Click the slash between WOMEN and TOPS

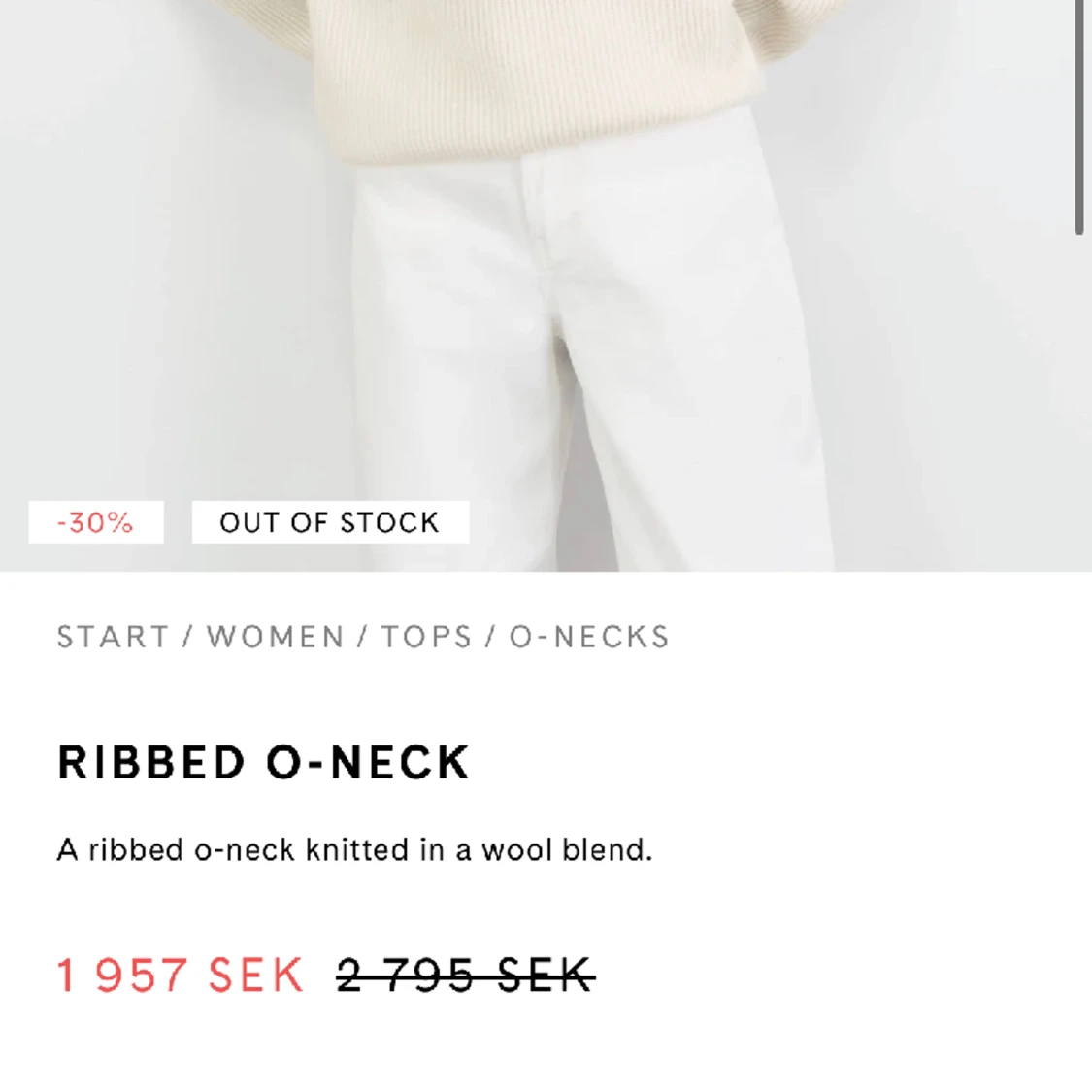click(362, 637)
